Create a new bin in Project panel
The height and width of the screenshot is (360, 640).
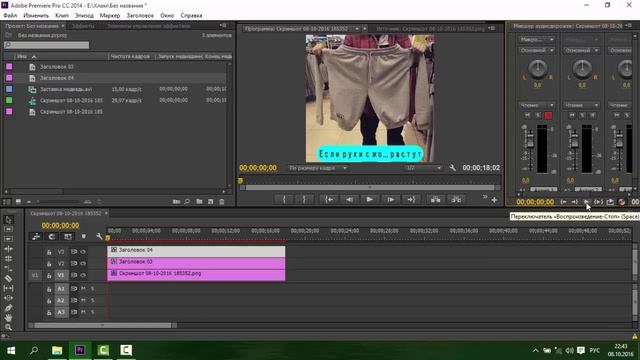tap(199, 202)
